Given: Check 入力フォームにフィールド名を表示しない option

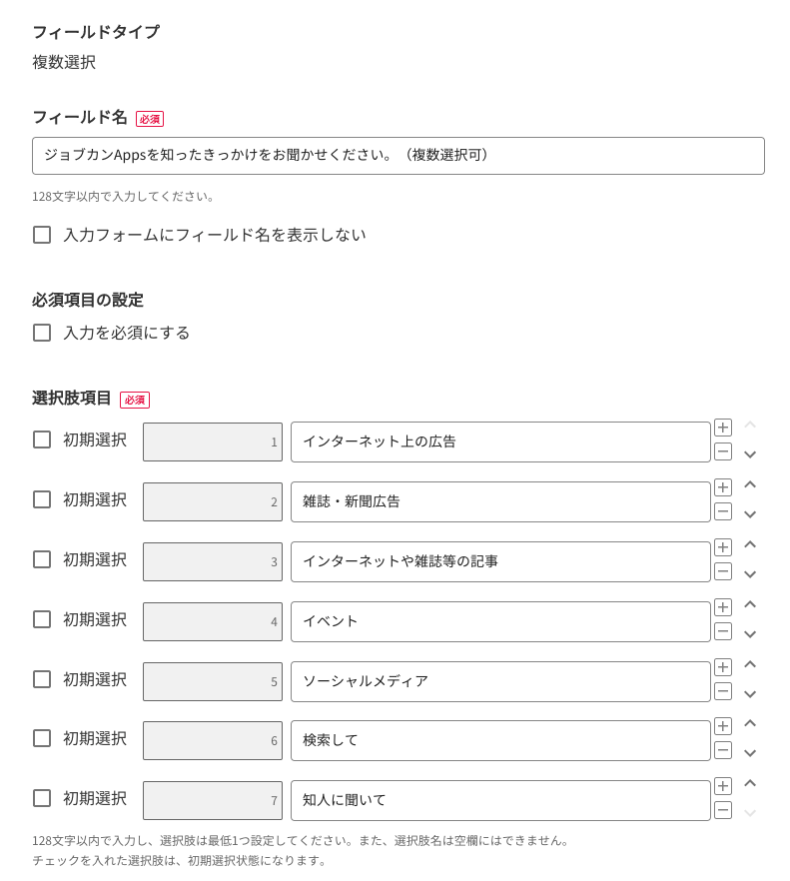Looking at the screenshot, I should coord(42,235).
